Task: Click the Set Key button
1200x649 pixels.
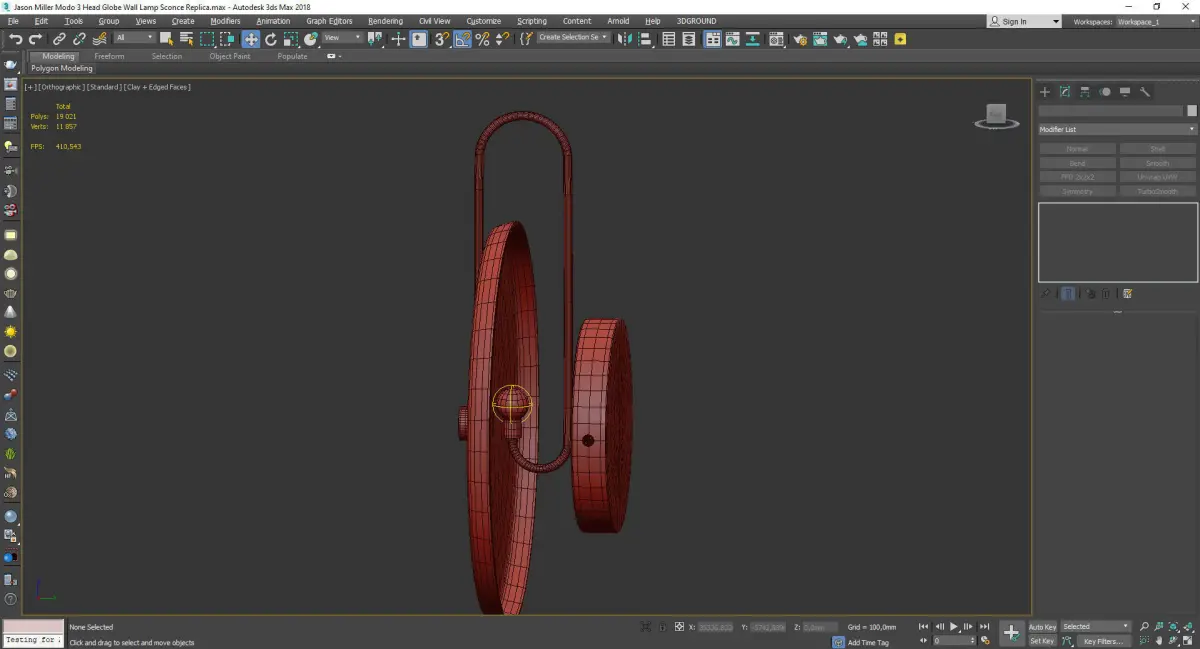Action: click(x=1042, y=641)
